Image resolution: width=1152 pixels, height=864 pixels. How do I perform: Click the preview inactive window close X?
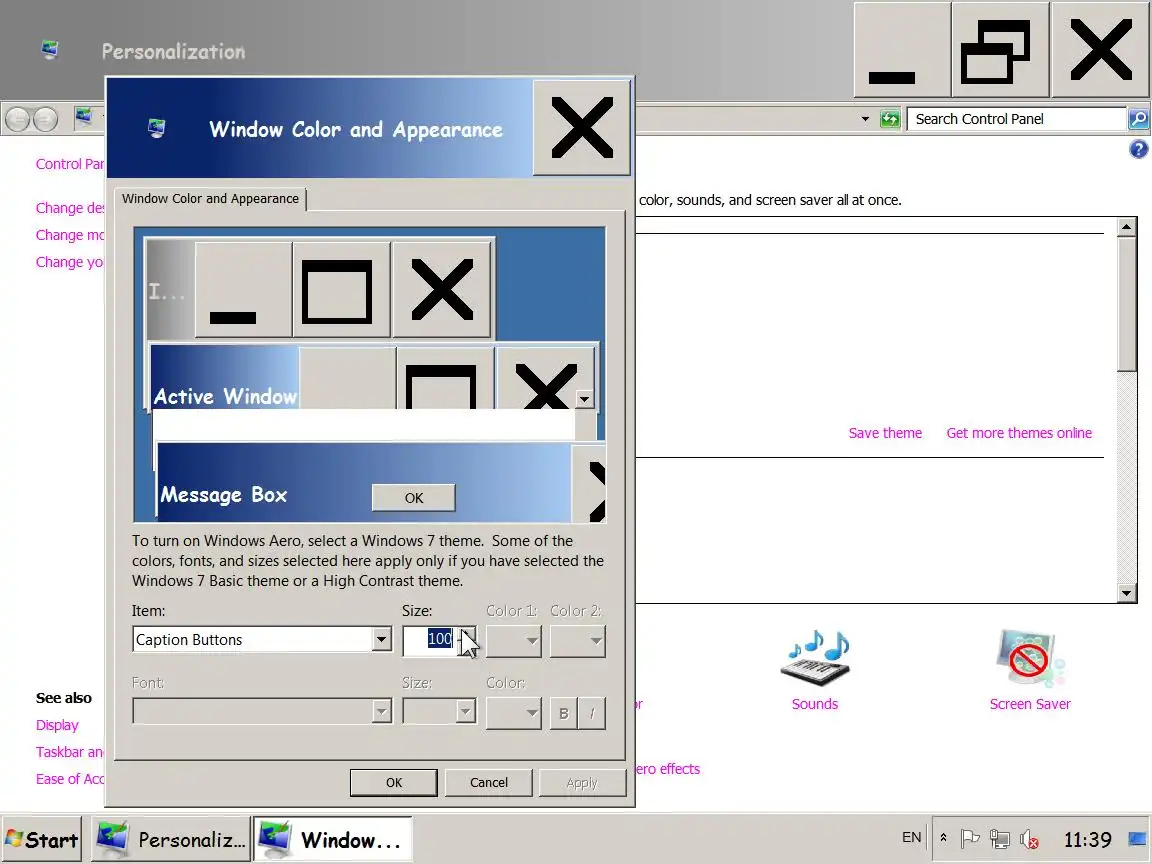click(442, 290)
